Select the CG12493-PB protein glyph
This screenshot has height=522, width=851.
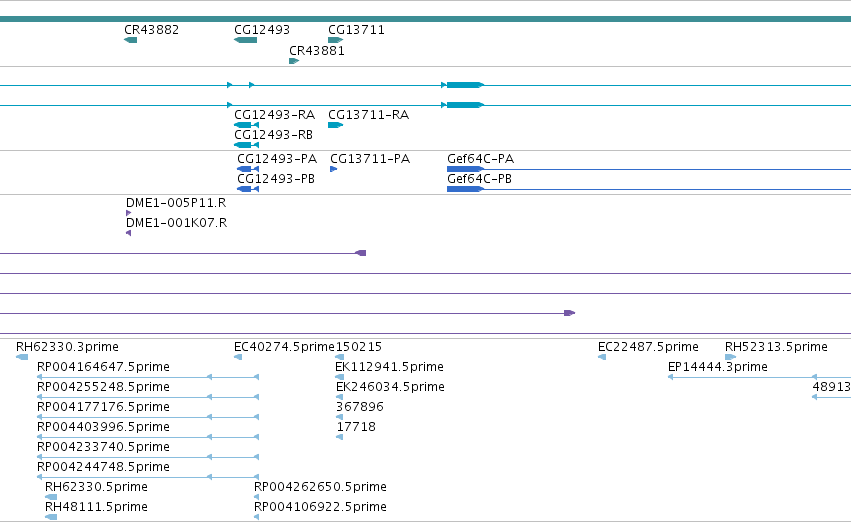pos(248,189)
